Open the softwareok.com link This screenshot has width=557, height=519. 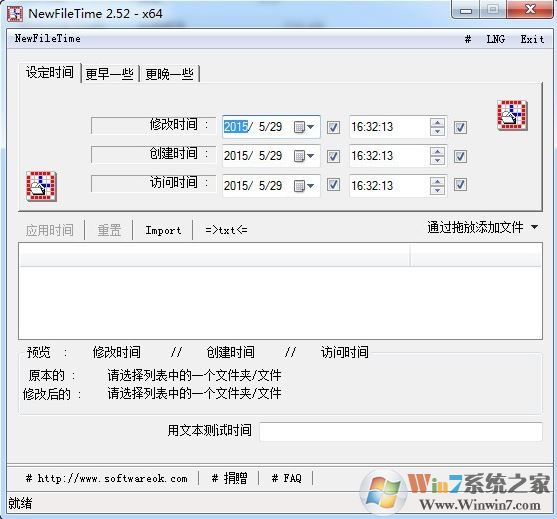point(107,479)
